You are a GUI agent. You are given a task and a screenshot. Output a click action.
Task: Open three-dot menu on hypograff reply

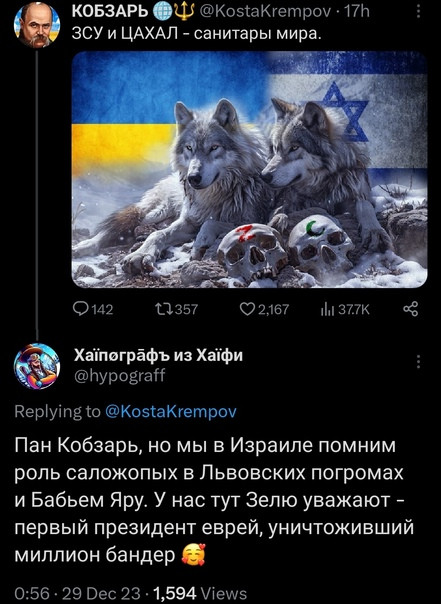click(419, 362)
